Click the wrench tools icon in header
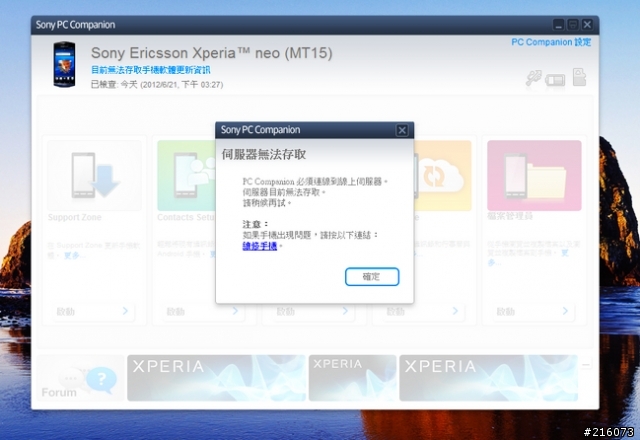This screenshot has width=640, height=440. [533, 78]
